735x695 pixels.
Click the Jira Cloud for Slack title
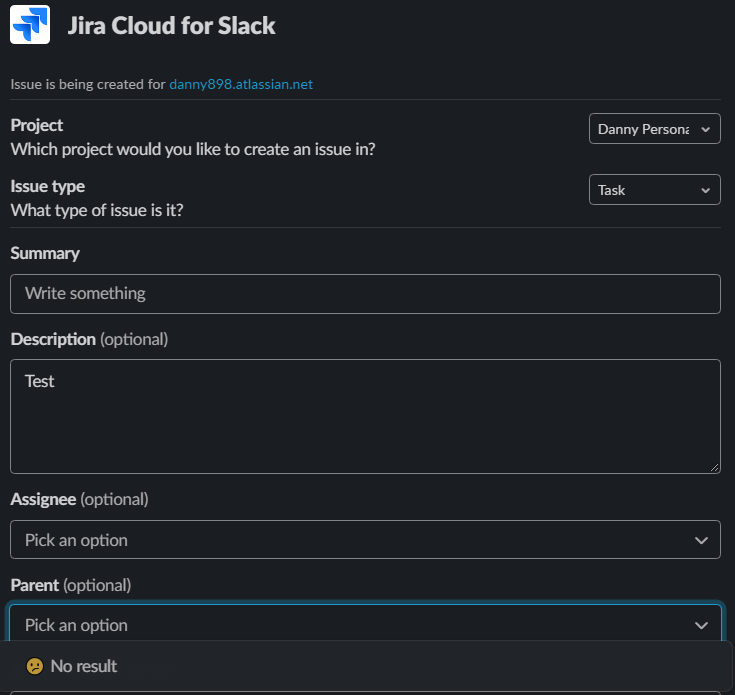pyautogui.click(x=171, y=25)
